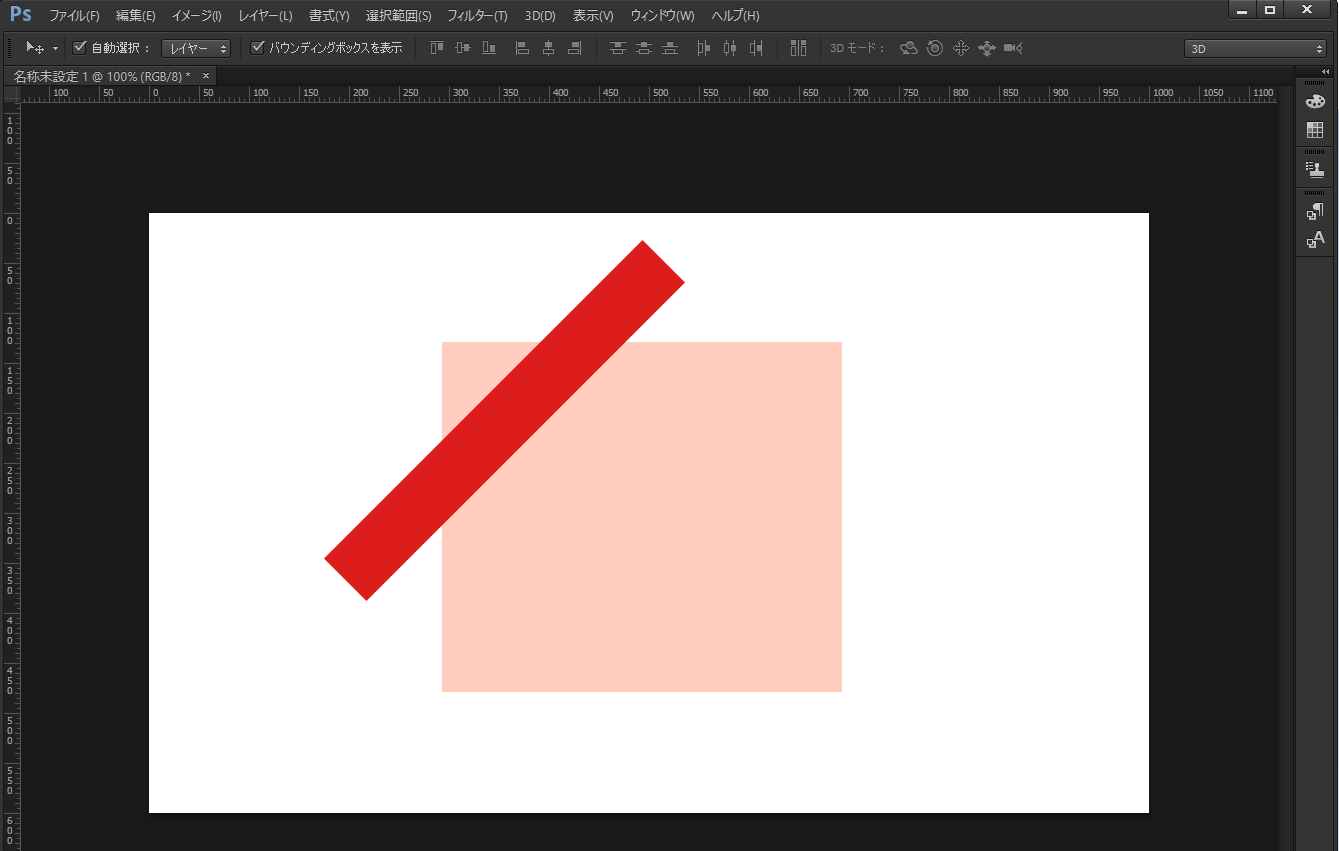Open the Swatches grid panel icon
This screenshot has height=851, width=1339.
[1315, 131]
